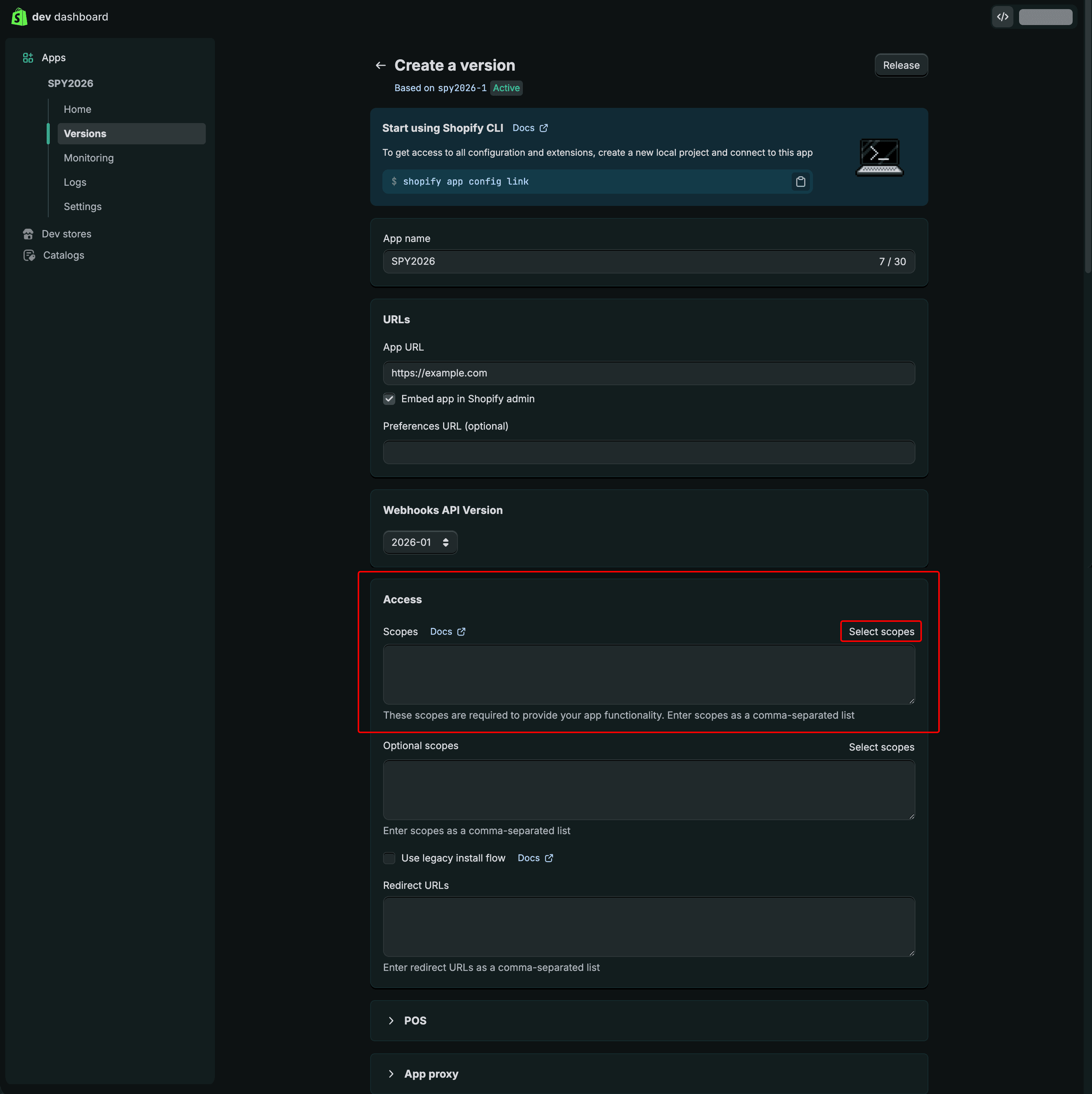Expand the App proxy section

pos(391,1074)
